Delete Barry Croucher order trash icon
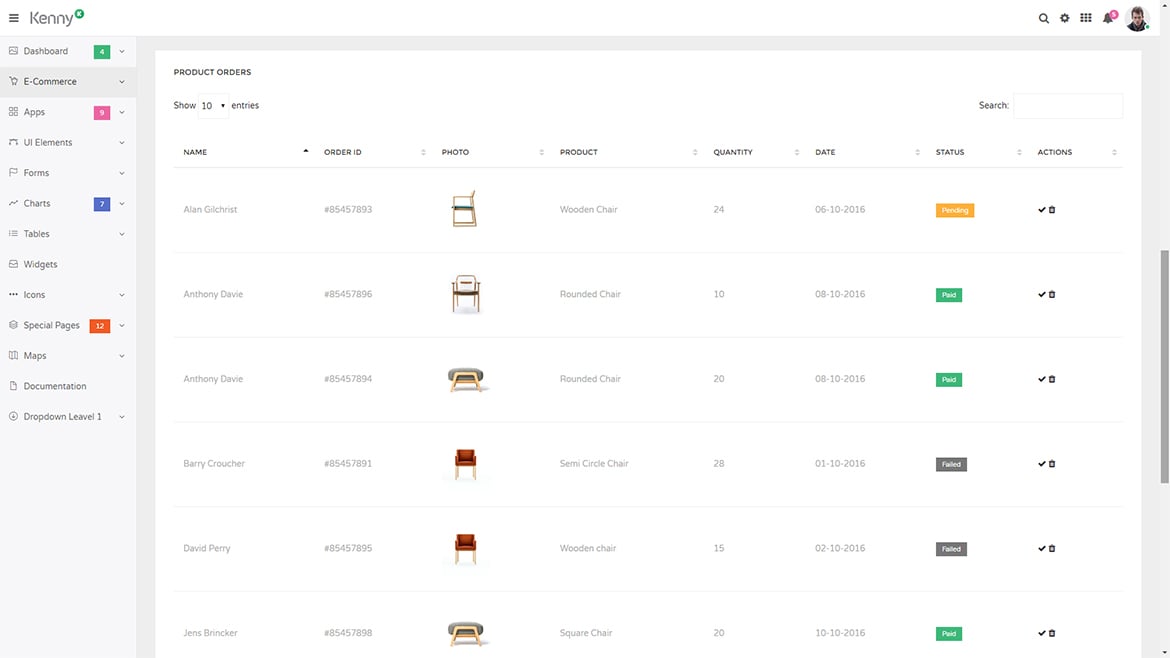This screenshot has height=658, width=1170. (1052, 463)
